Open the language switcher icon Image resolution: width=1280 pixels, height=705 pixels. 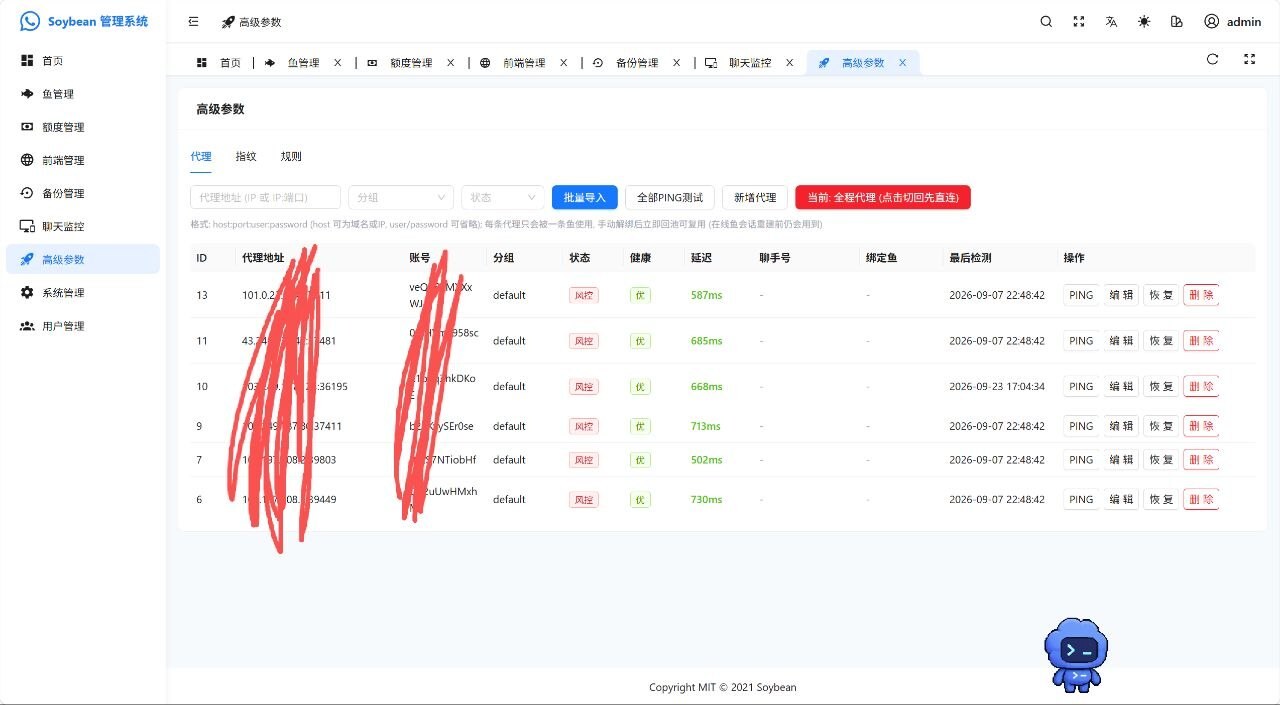pyautogui.click(x=1111, y=21)
